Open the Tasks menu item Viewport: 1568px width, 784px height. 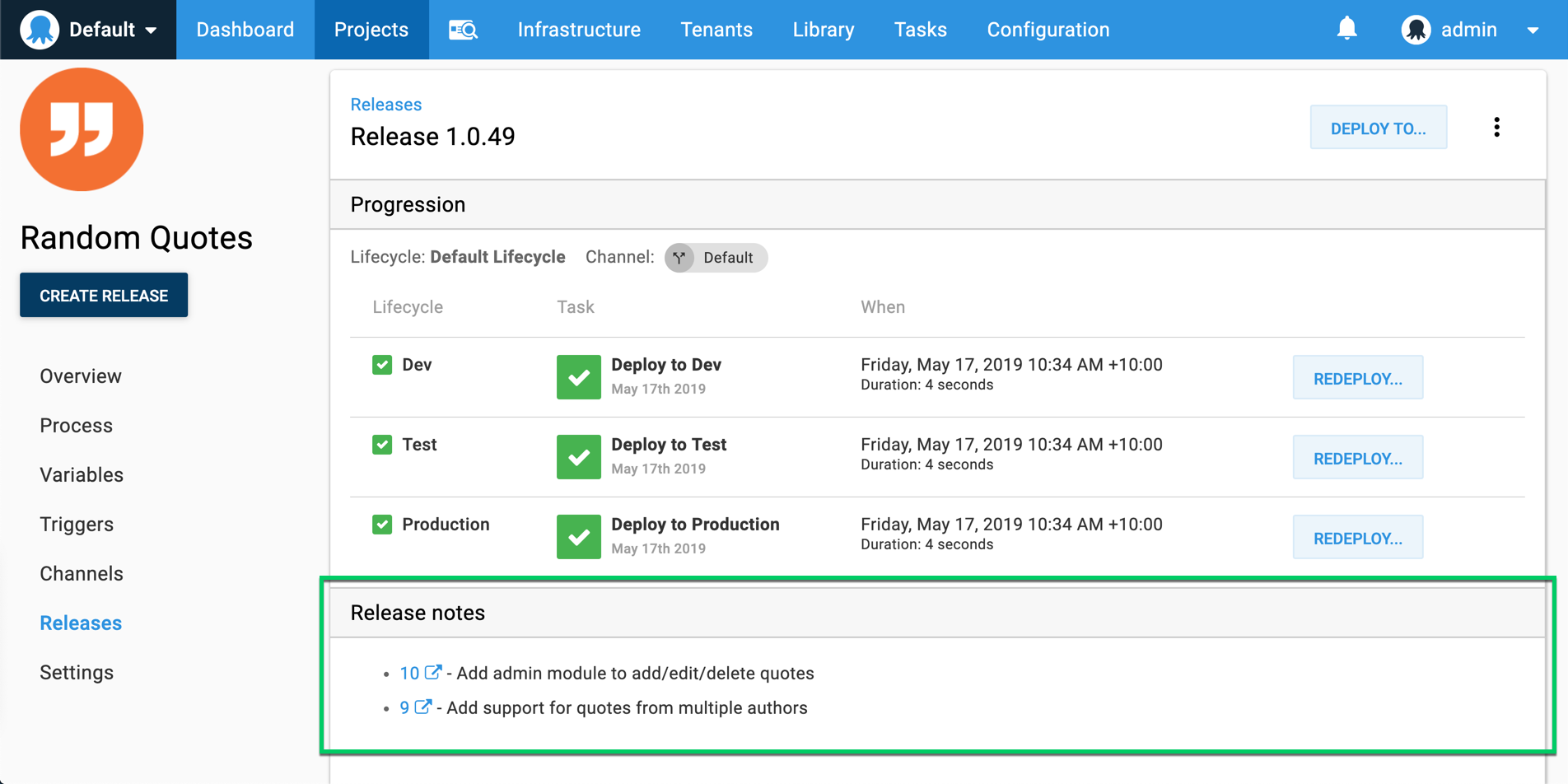tap(920, 29)
